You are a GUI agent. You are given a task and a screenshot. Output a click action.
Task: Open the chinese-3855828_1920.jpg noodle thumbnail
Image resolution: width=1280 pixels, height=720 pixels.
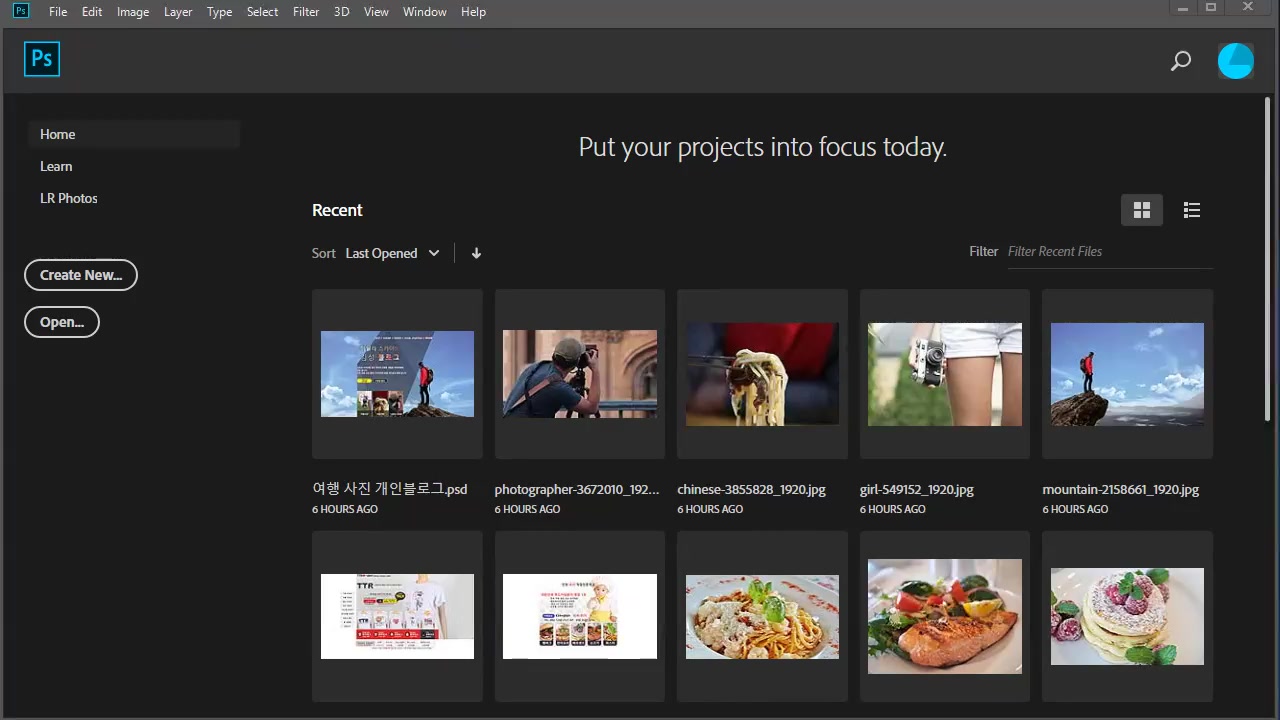tap(762, 374)
